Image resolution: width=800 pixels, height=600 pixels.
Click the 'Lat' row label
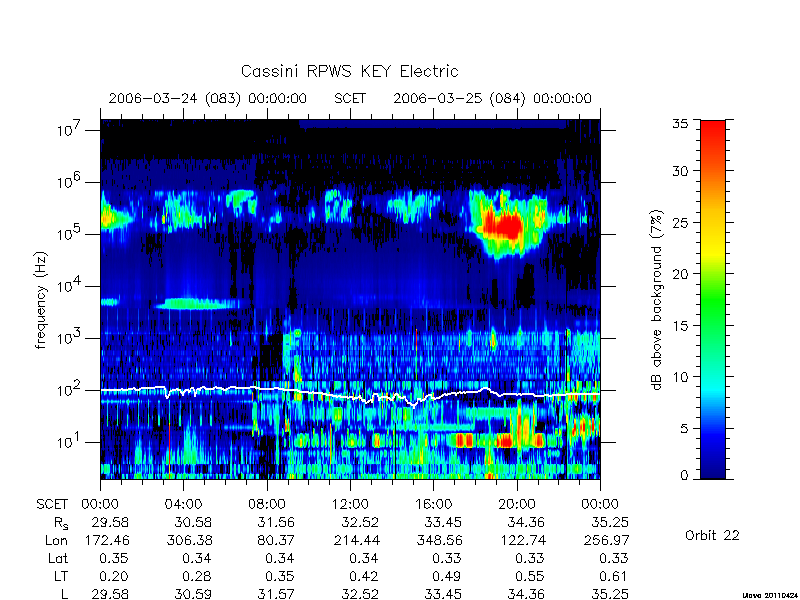pyautogui.click(x=58, y=558)
